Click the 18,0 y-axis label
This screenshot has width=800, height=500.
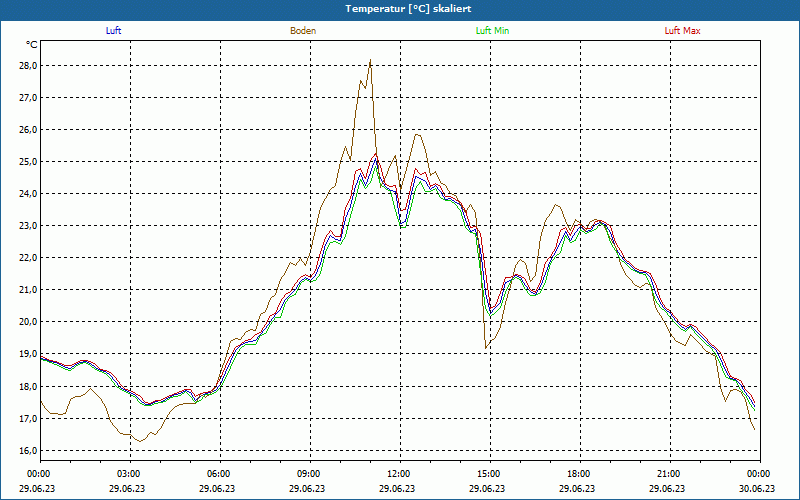pos(28,387)
